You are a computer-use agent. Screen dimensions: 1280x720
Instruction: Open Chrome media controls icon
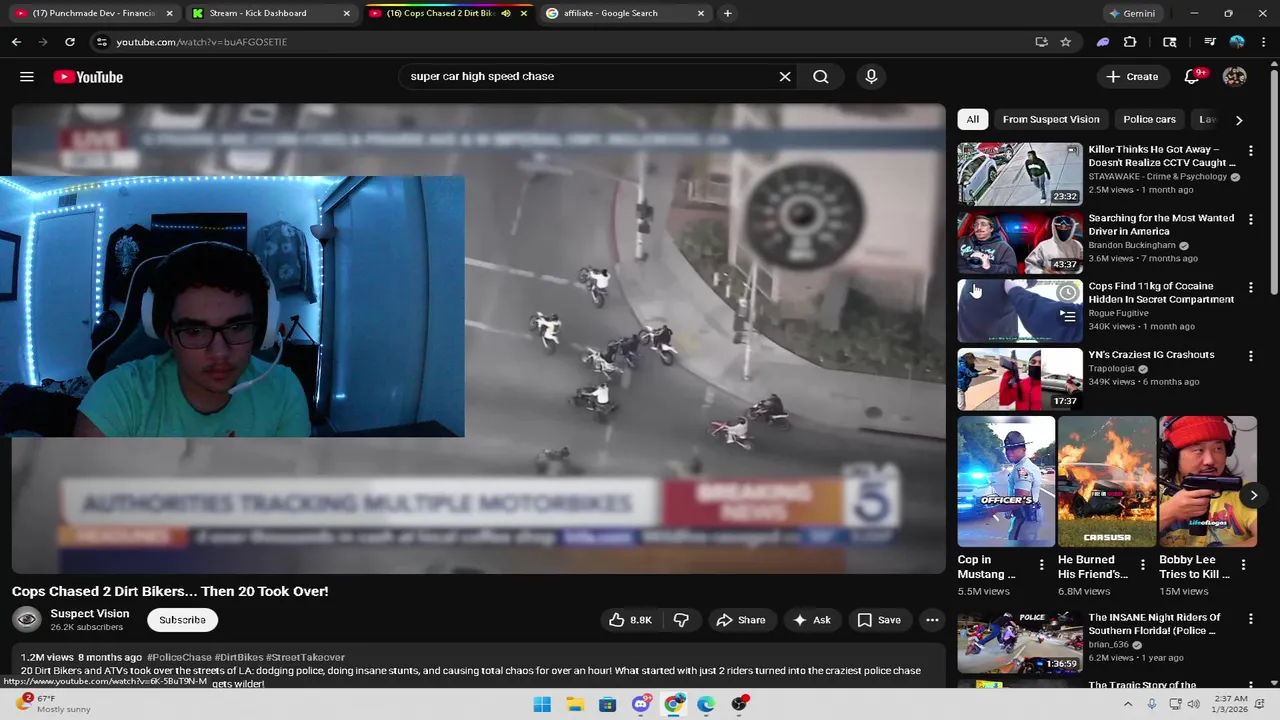tap(1209, 42)
